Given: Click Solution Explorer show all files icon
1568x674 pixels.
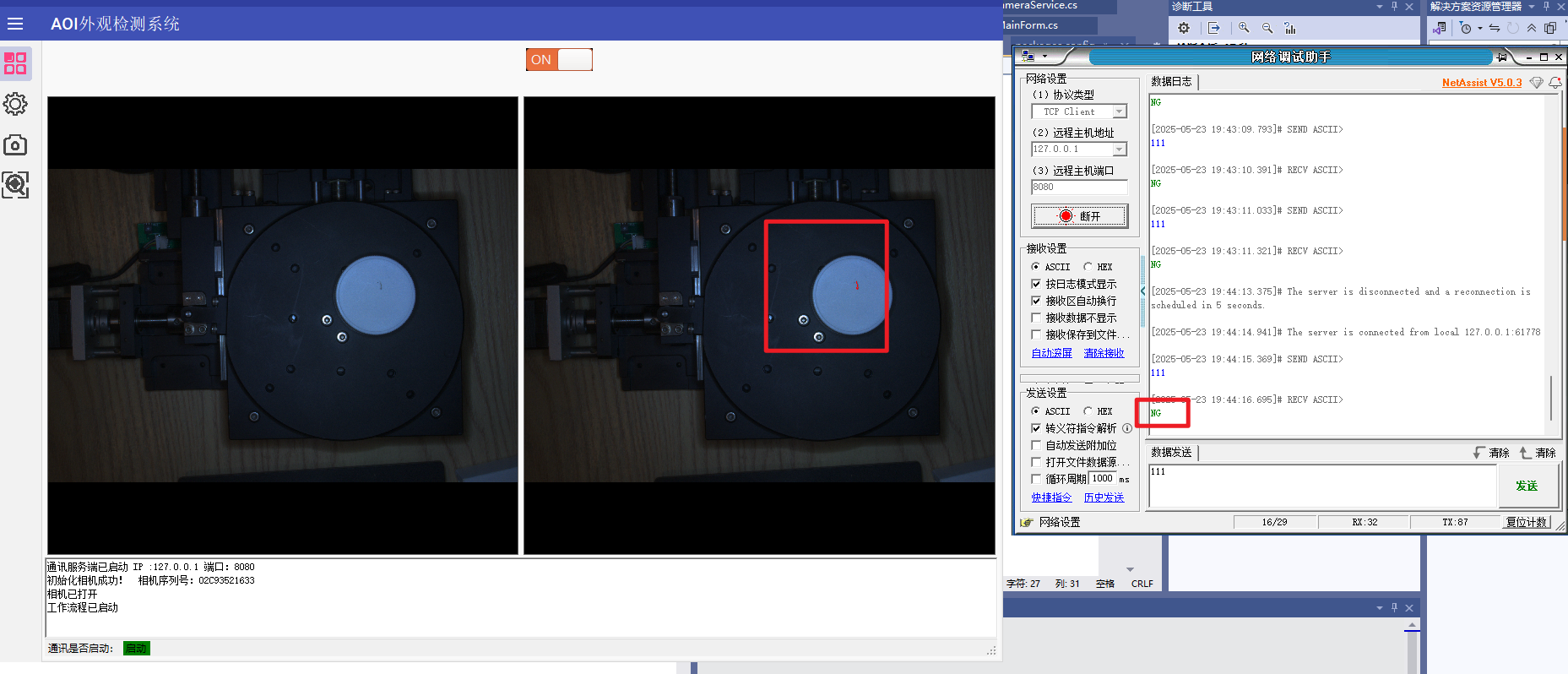Looking at the screenshot, I should click(x=1550, y=28).
